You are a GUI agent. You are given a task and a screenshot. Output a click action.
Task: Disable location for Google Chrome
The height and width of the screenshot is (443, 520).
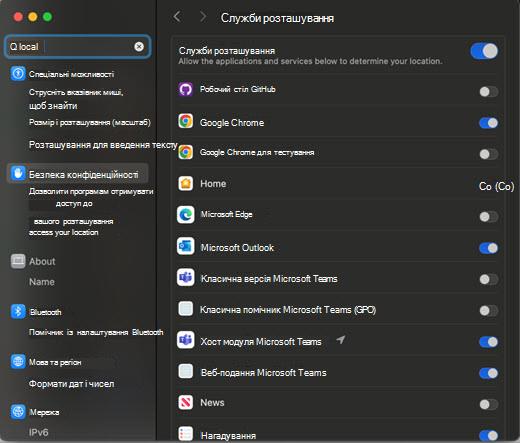pos(489,123)
